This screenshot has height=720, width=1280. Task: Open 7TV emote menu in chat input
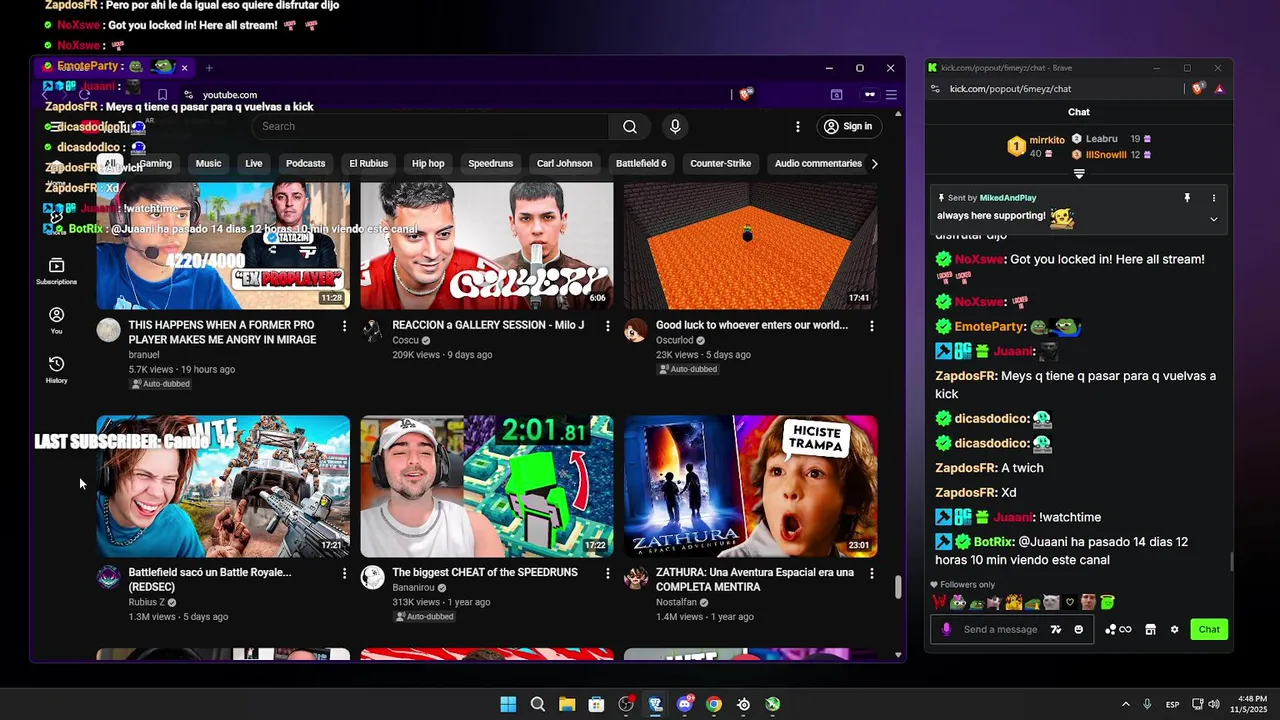pos(1055,630)
